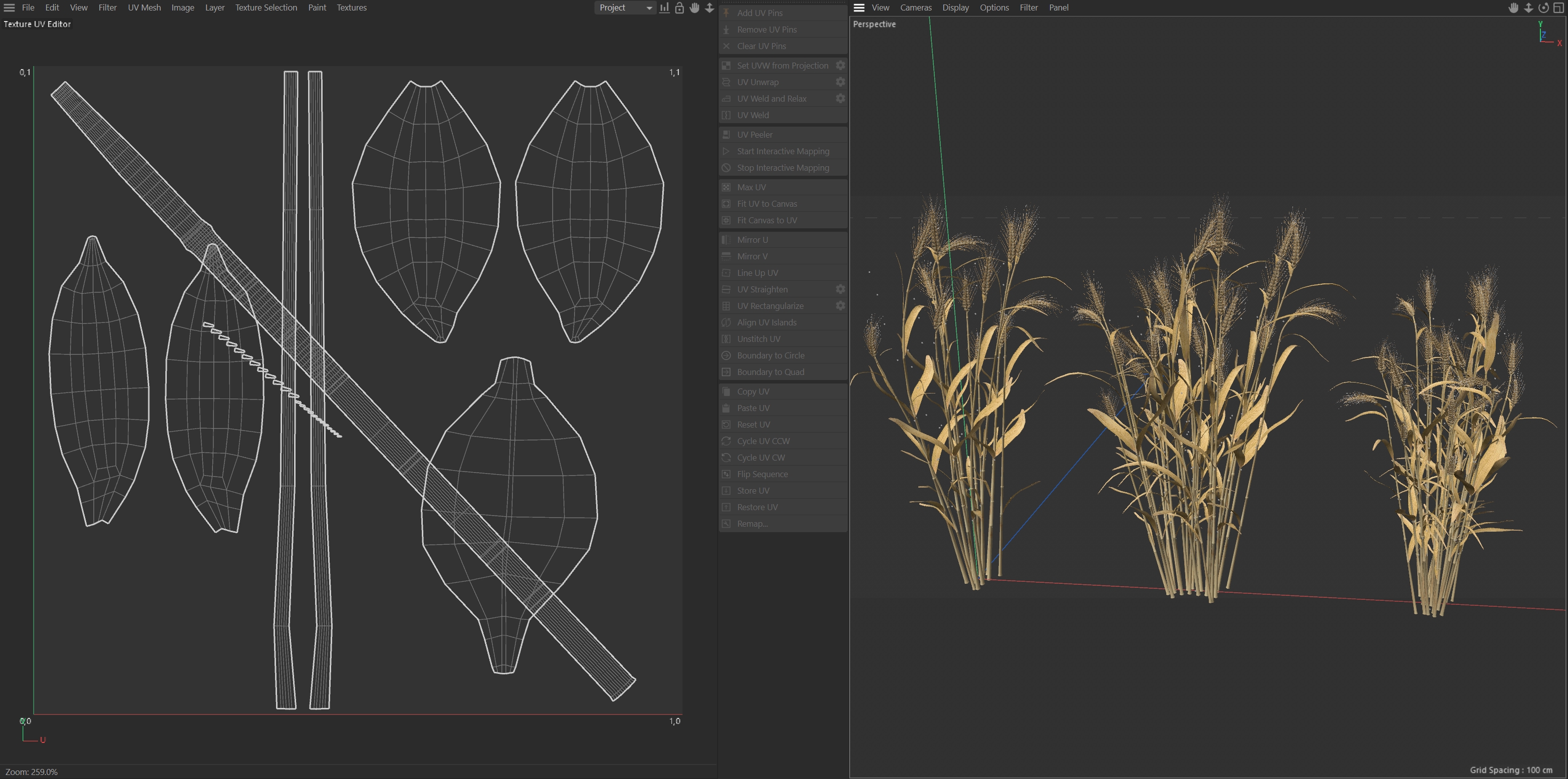Image resolution: width=1568 pixels, height=779 pixels.
Task: Click the viewport pan hand icon
Action: click(x=1513, y=8)
